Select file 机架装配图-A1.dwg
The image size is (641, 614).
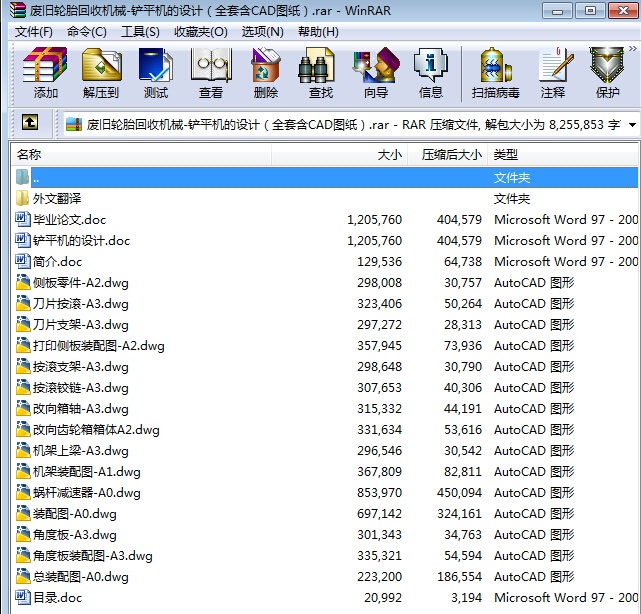pos(326,472)
